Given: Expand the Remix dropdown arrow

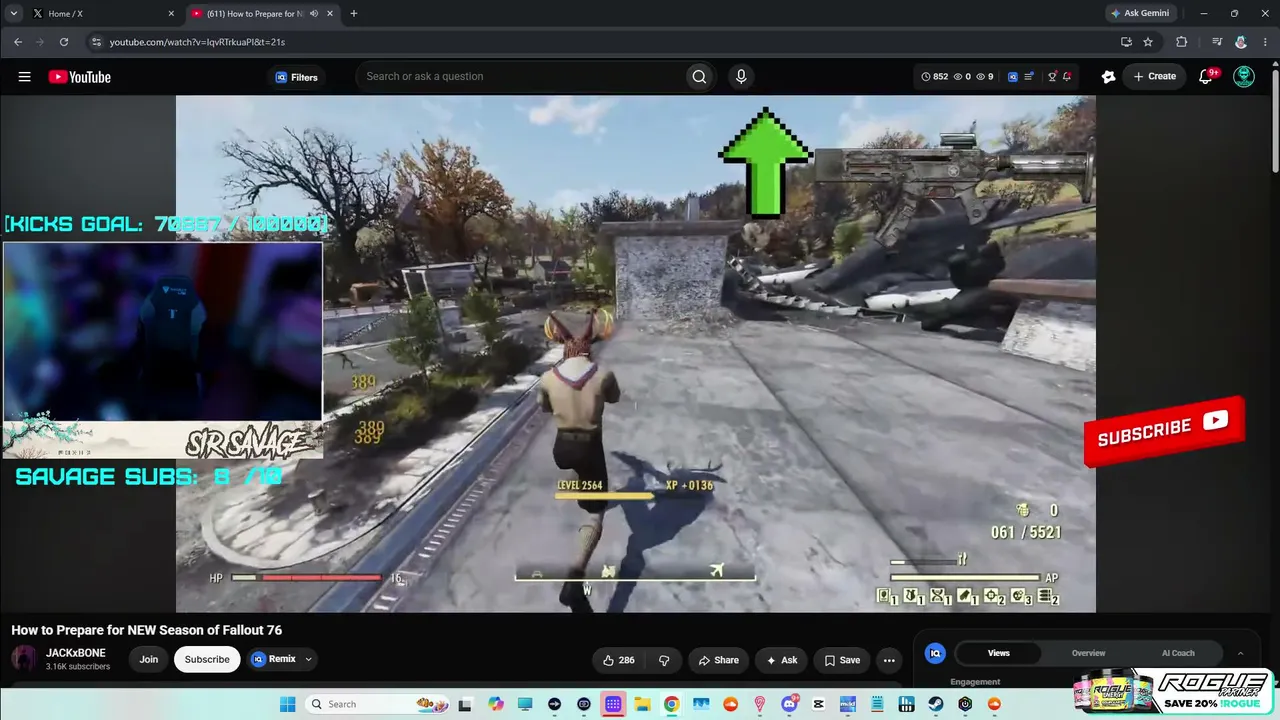Looking at the screenshot, I should [309, 659].
